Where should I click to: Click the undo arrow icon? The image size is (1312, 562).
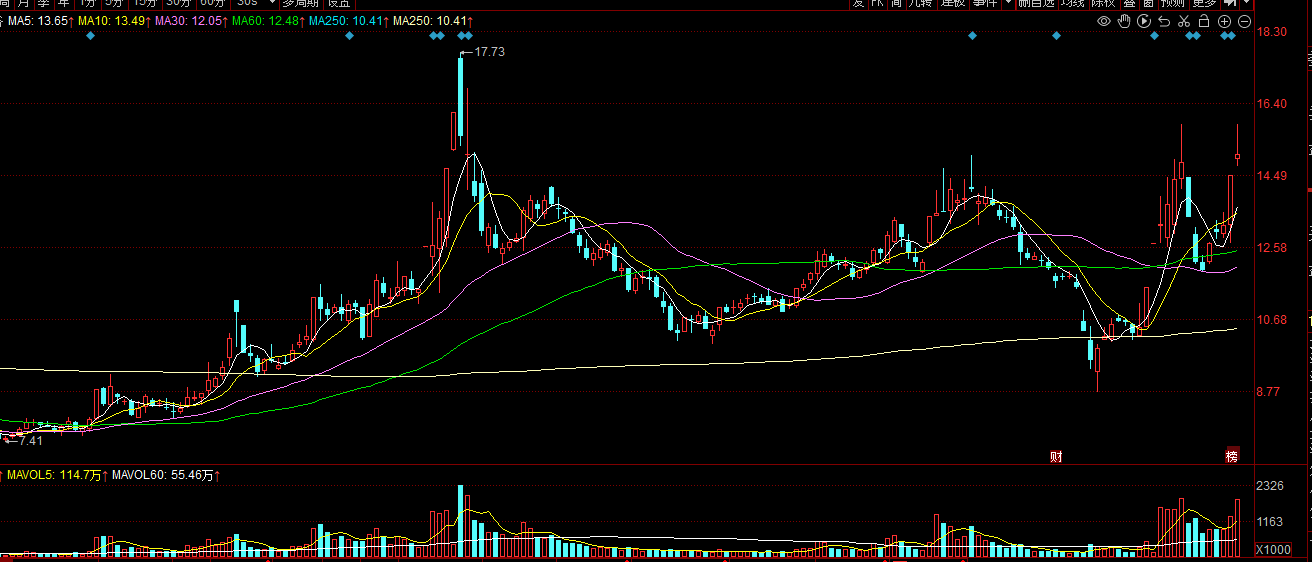(x=1165, y=21)
